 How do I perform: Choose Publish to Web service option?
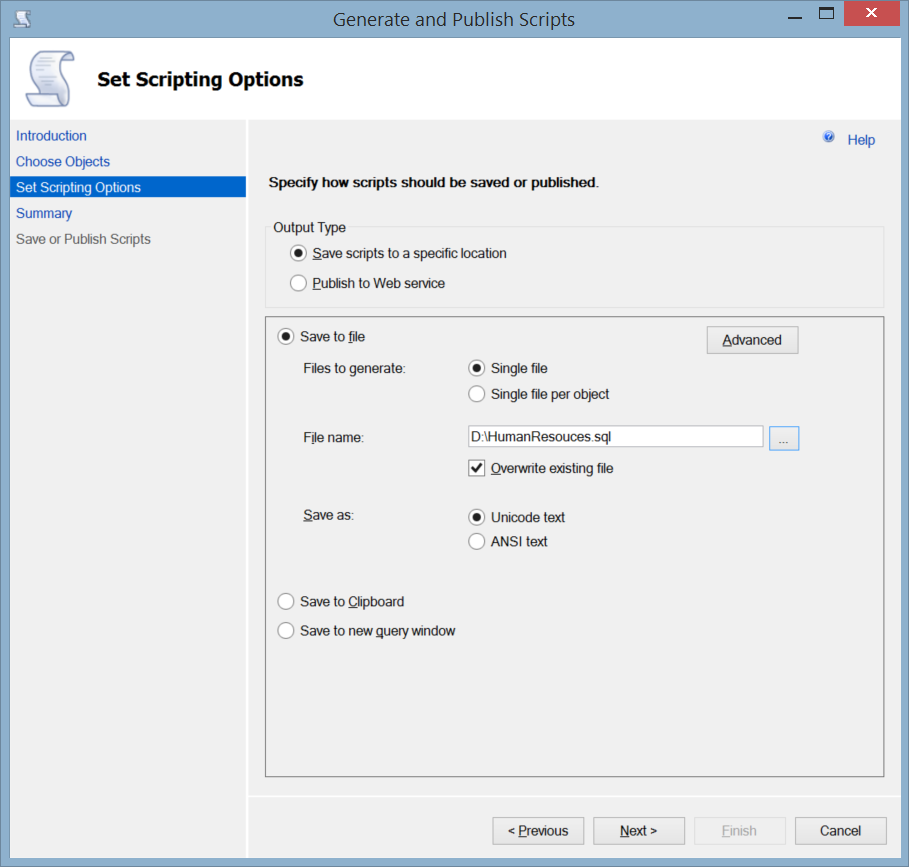[x=298, y=284]
